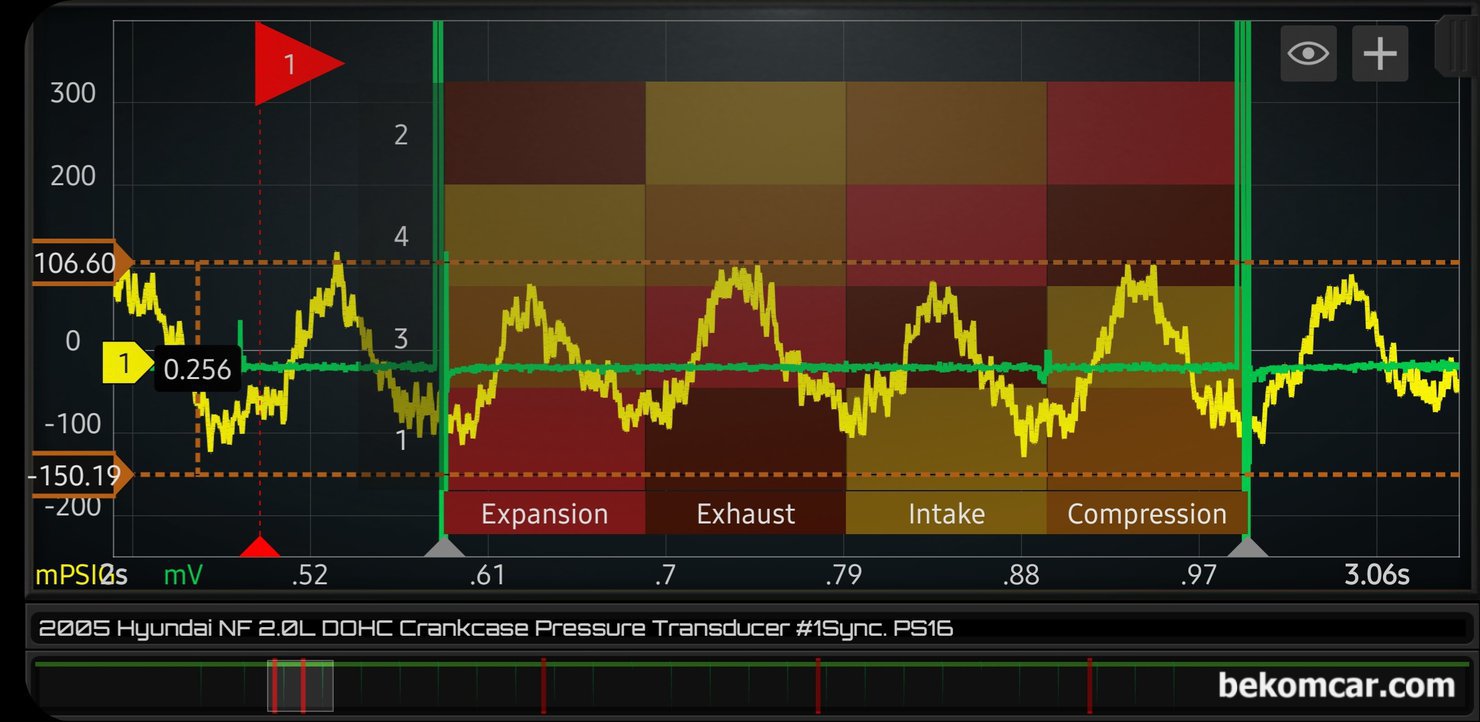The image size is (1480, 722).
Task: Click cylinder 3 row label
Action: (401, 338)
